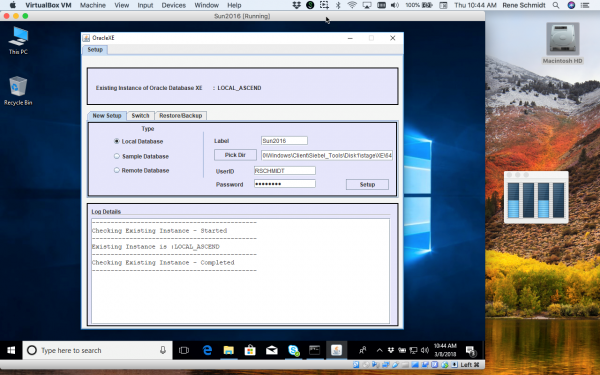Screen dimensions: 600x375
Task: Open the Devices menu
Action: pos(174,5)
